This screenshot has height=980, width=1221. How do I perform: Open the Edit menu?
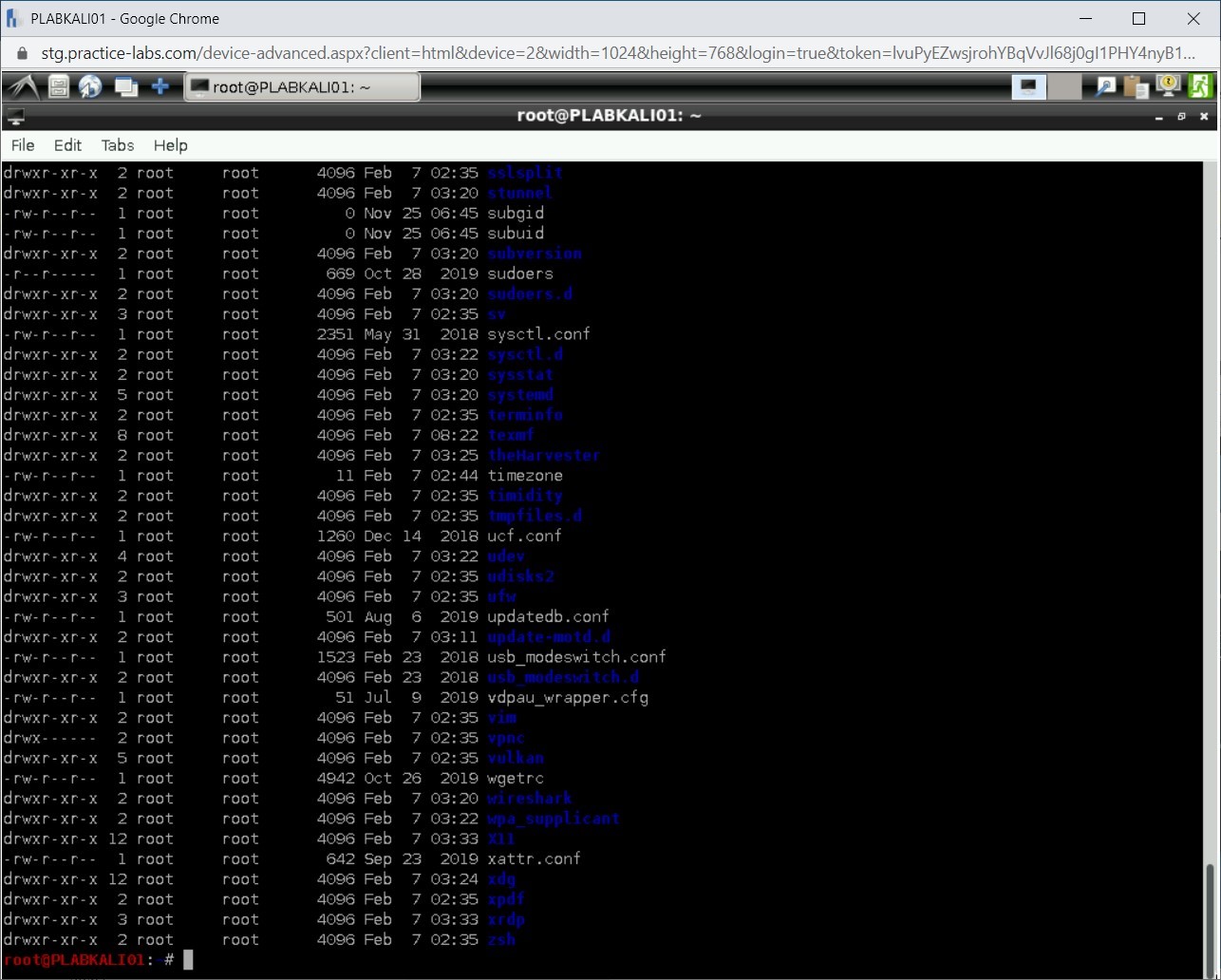click(x=67, y=145)
